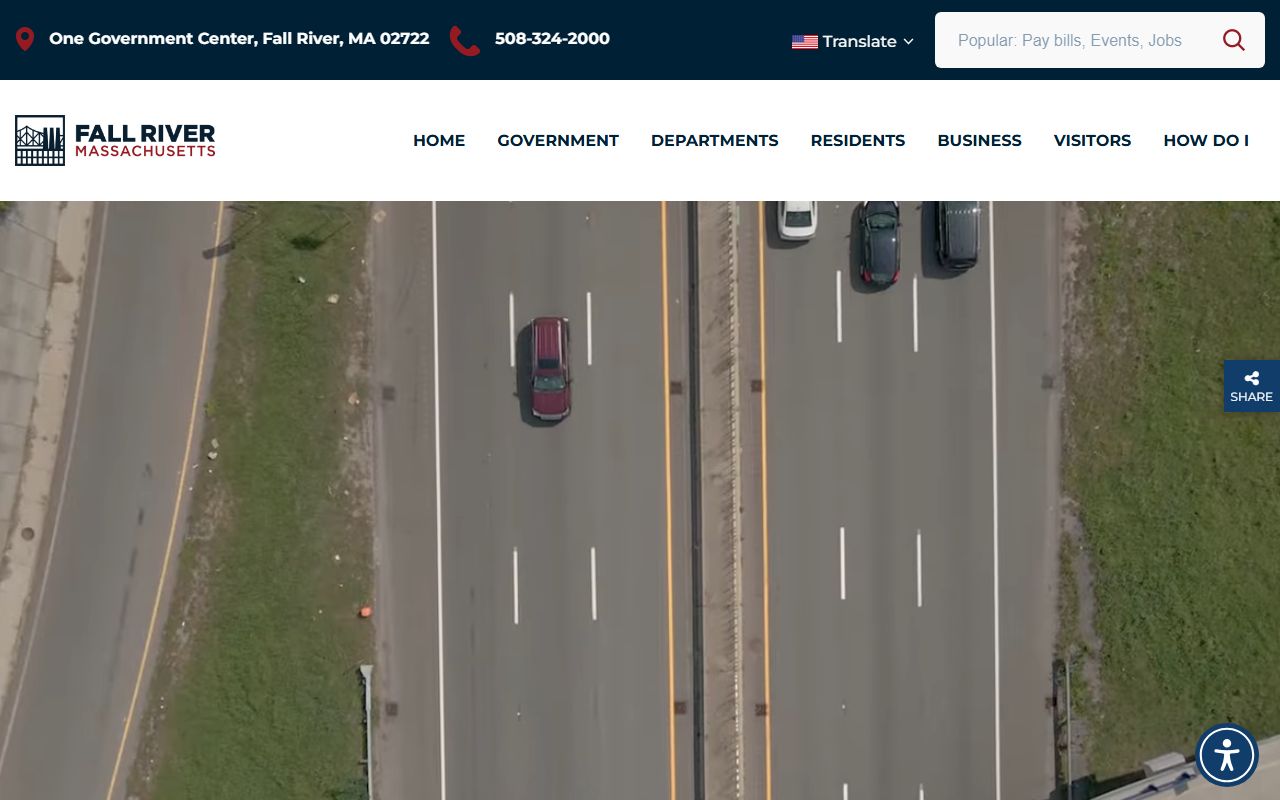1280x800 pixels.
Task: Go to the Home menu item
Action: (439, 141)
